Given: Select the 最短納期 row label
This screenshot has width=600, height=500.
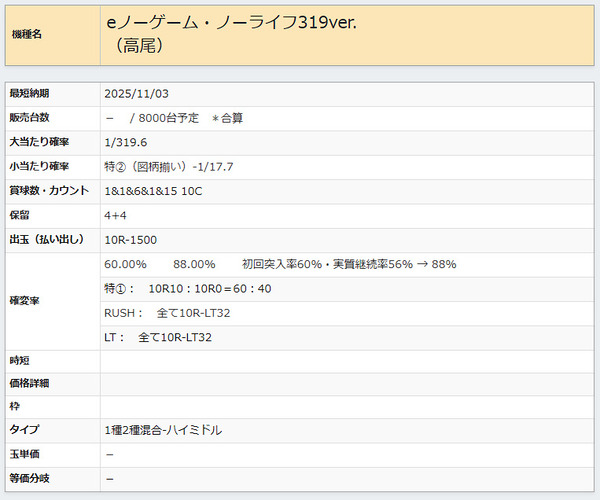Looking at the screenshot, I should pos(29,94).
